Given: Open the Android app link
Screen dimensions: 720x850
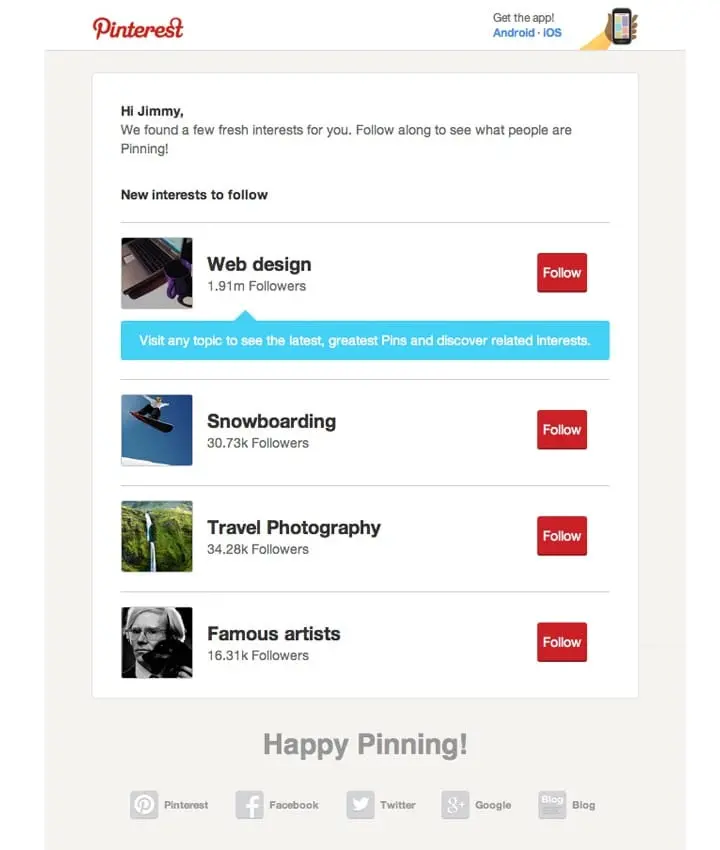Looking at the screenshot, I should pyautogui.click(x=514, y=33).
